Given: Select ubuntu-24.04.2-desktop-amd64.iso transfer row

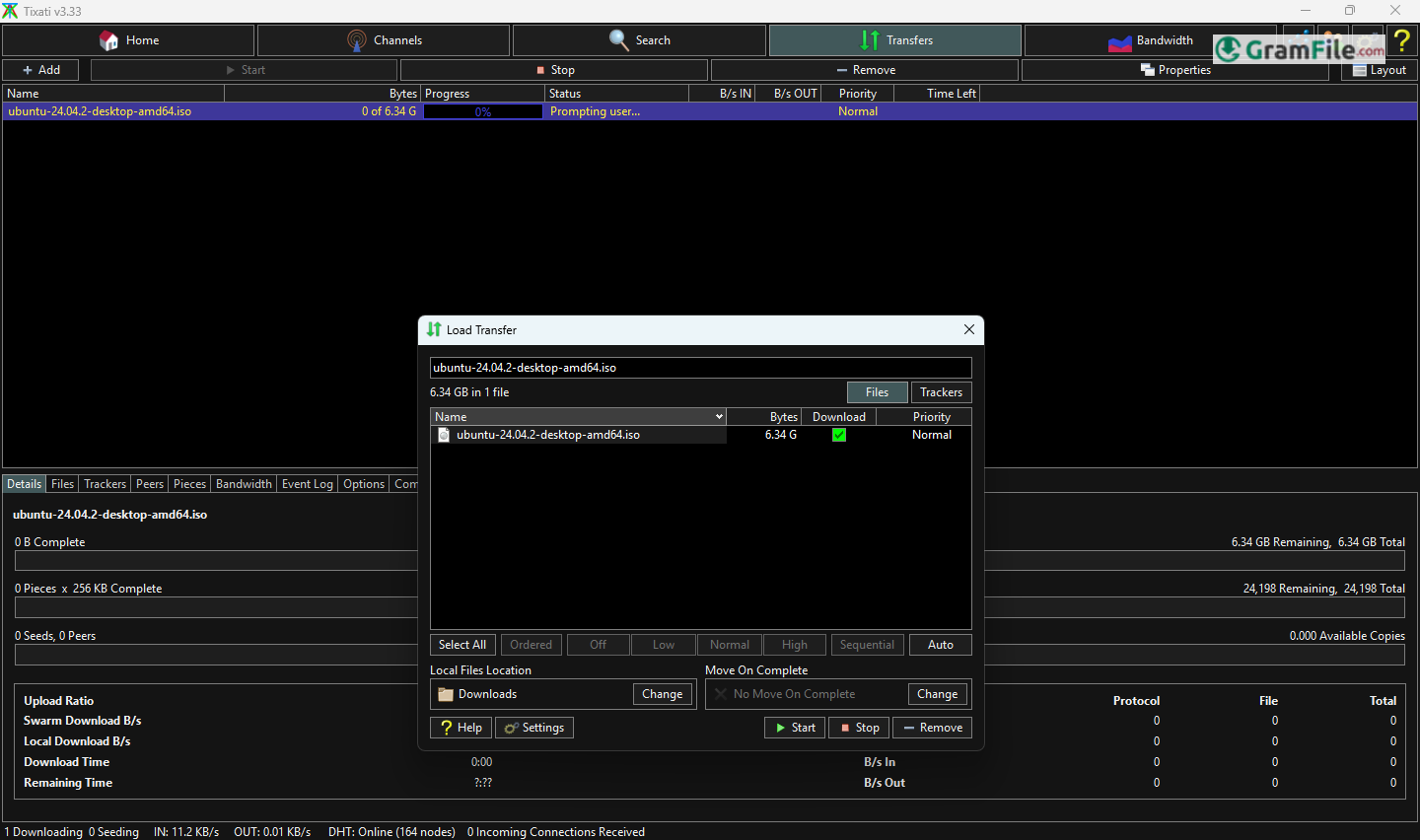Looking at the screenshot, I should (x=710, y=111).
